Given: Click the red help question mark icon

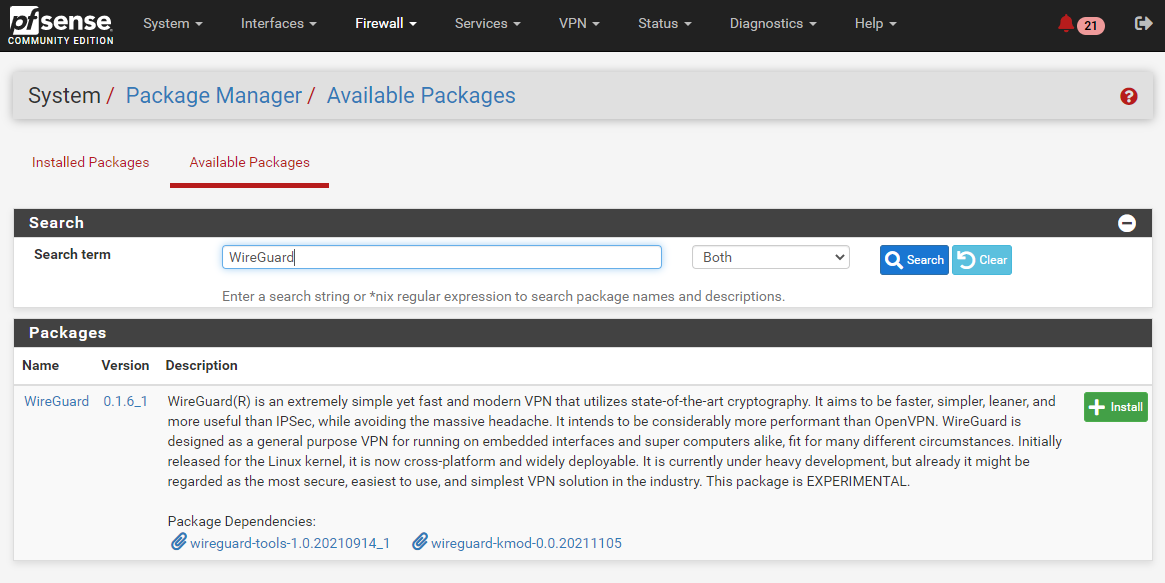Looking at the screenshot, I should coord(1129,96).
